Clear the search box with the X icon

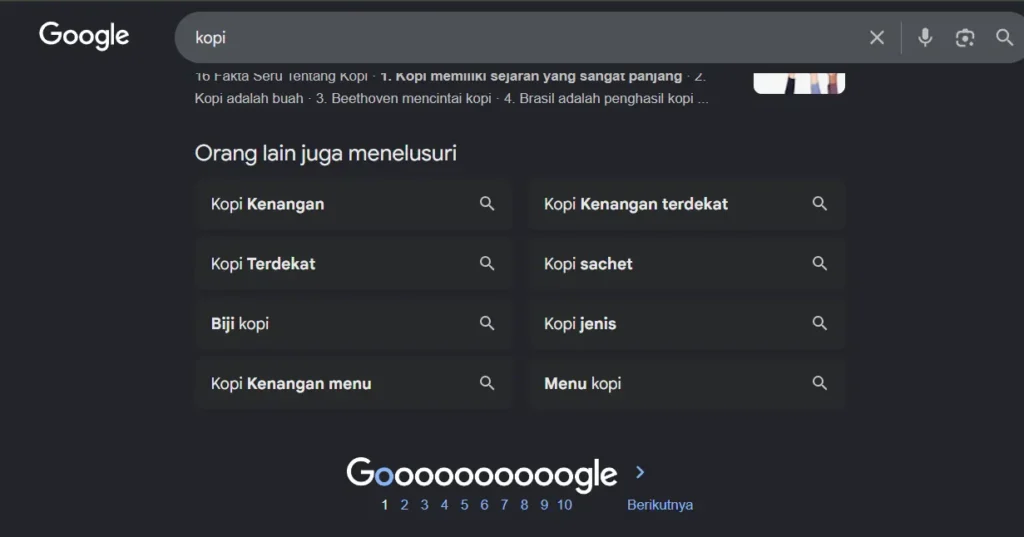click(877, 38)
